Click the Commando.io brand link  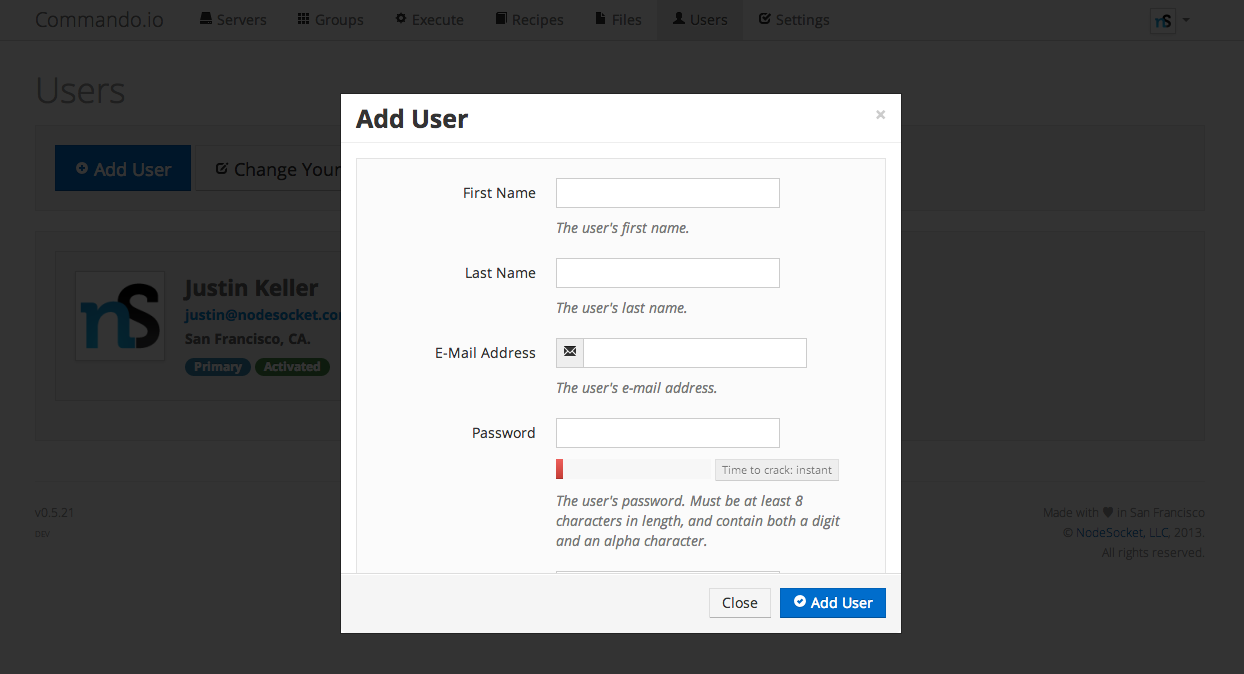point(99,20)
